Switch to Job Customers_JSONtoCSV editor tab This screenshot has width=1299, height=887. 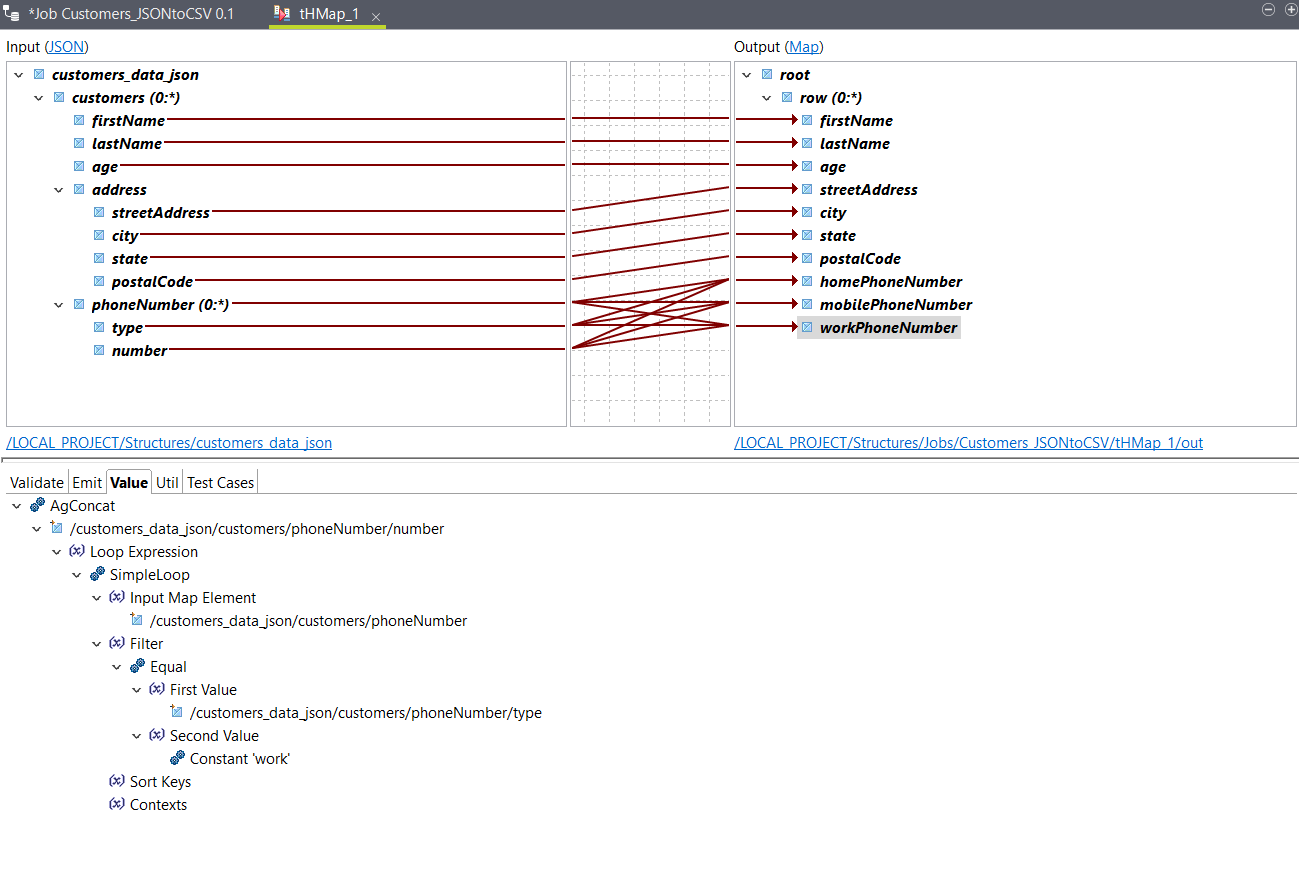pos(130,14)
